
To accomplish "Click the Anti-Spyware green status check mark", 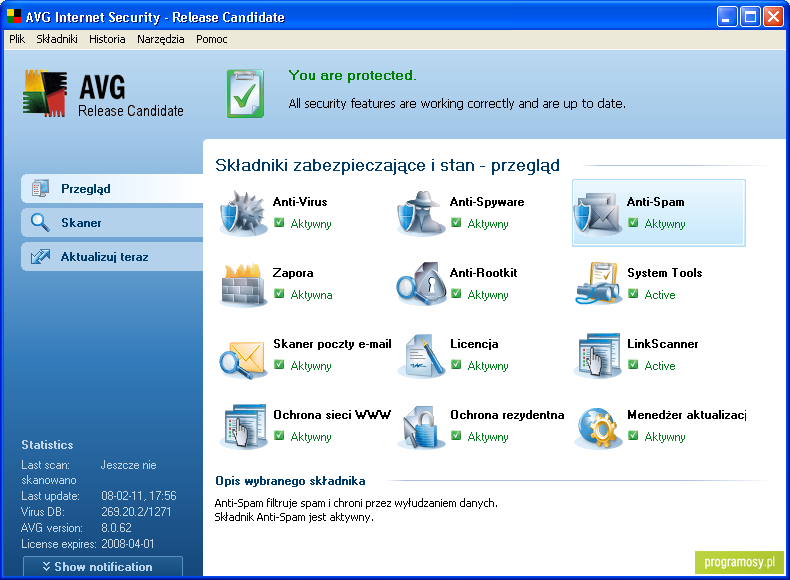I will point(456,222).
